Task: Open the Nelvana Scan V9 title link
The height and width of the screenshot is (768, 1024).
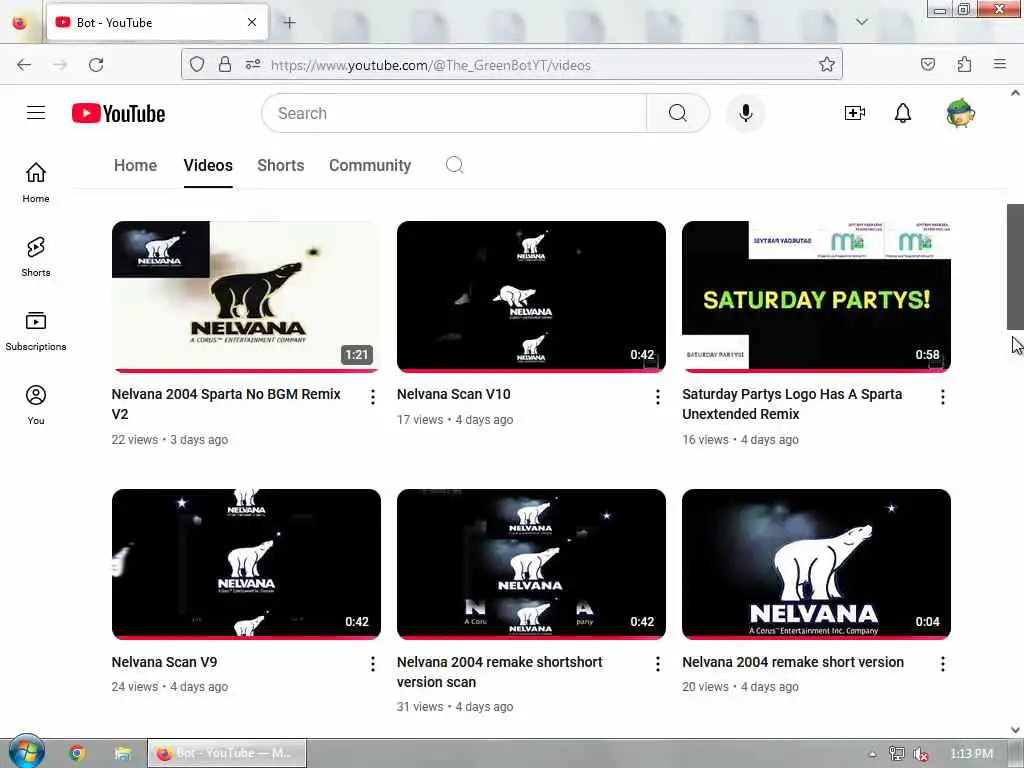Action: [165, 662]
